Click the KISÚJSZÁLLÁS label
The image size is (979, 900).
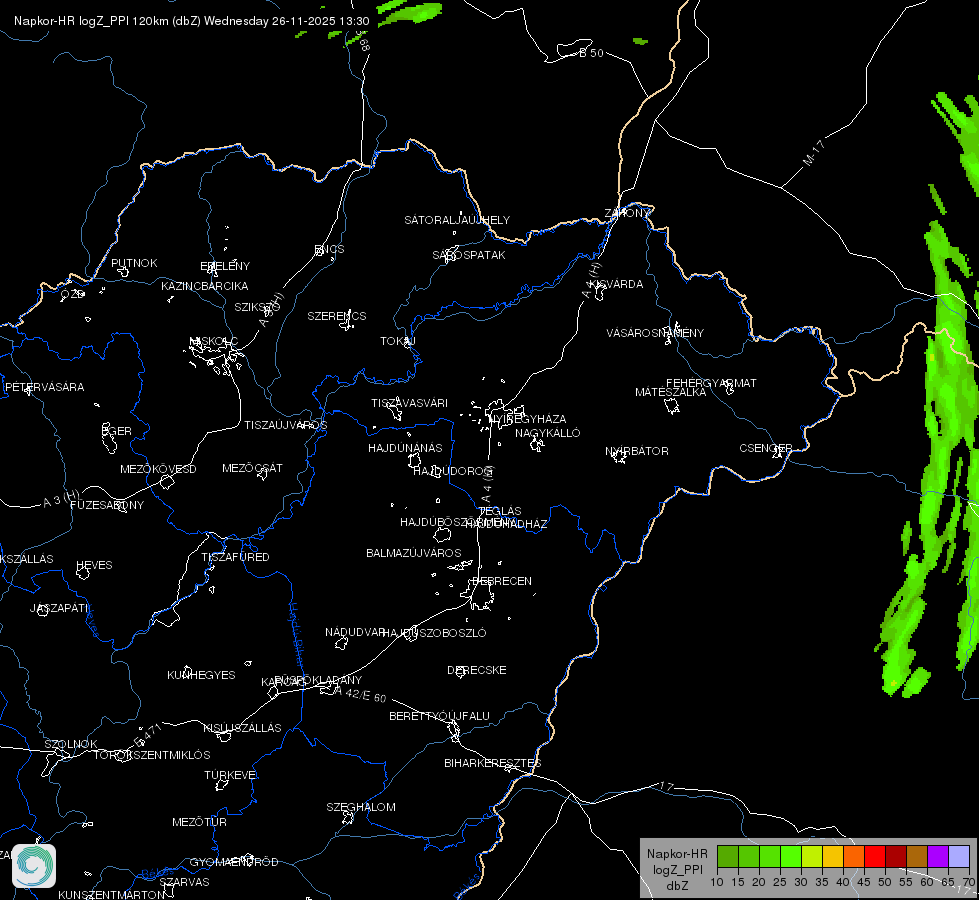pyautogui.click(x=242, y=728)
